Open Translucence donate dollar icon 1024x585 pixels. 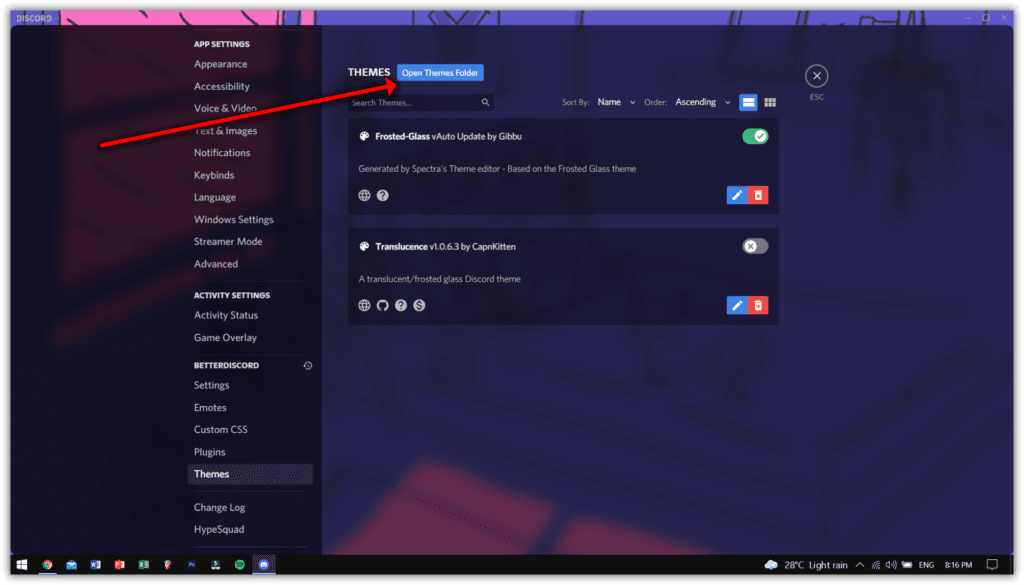pyautogui.click(x=419, y=305)
